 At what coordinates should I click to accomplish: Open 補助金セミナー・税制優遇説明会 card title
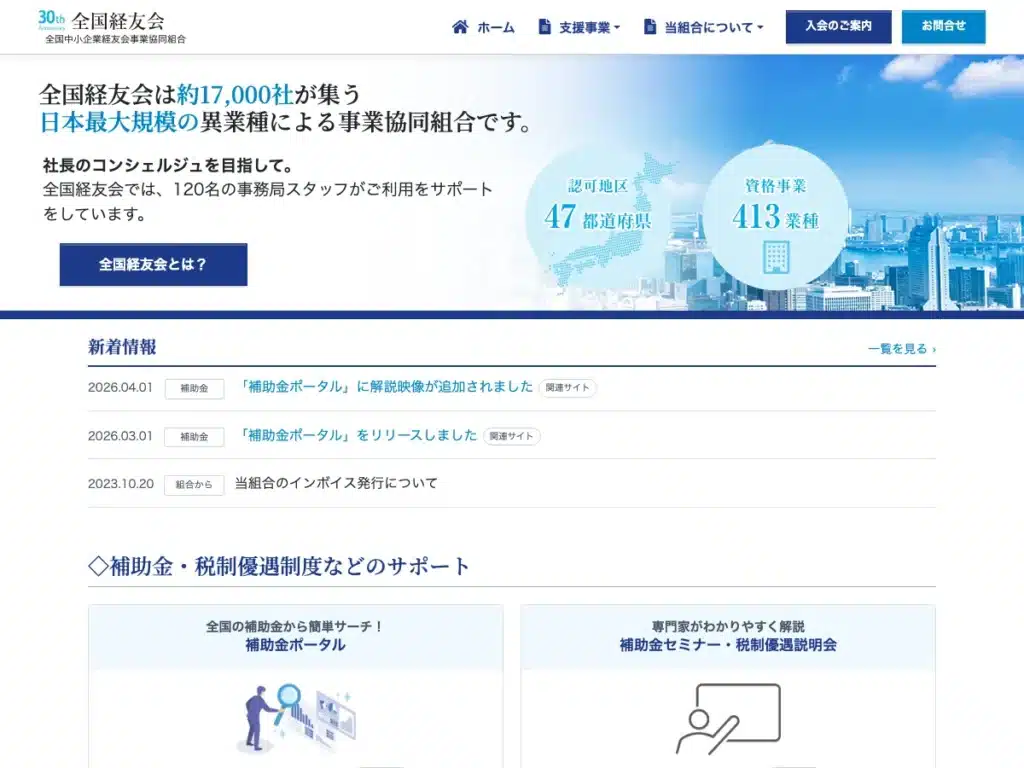click(x=728, y=645)
